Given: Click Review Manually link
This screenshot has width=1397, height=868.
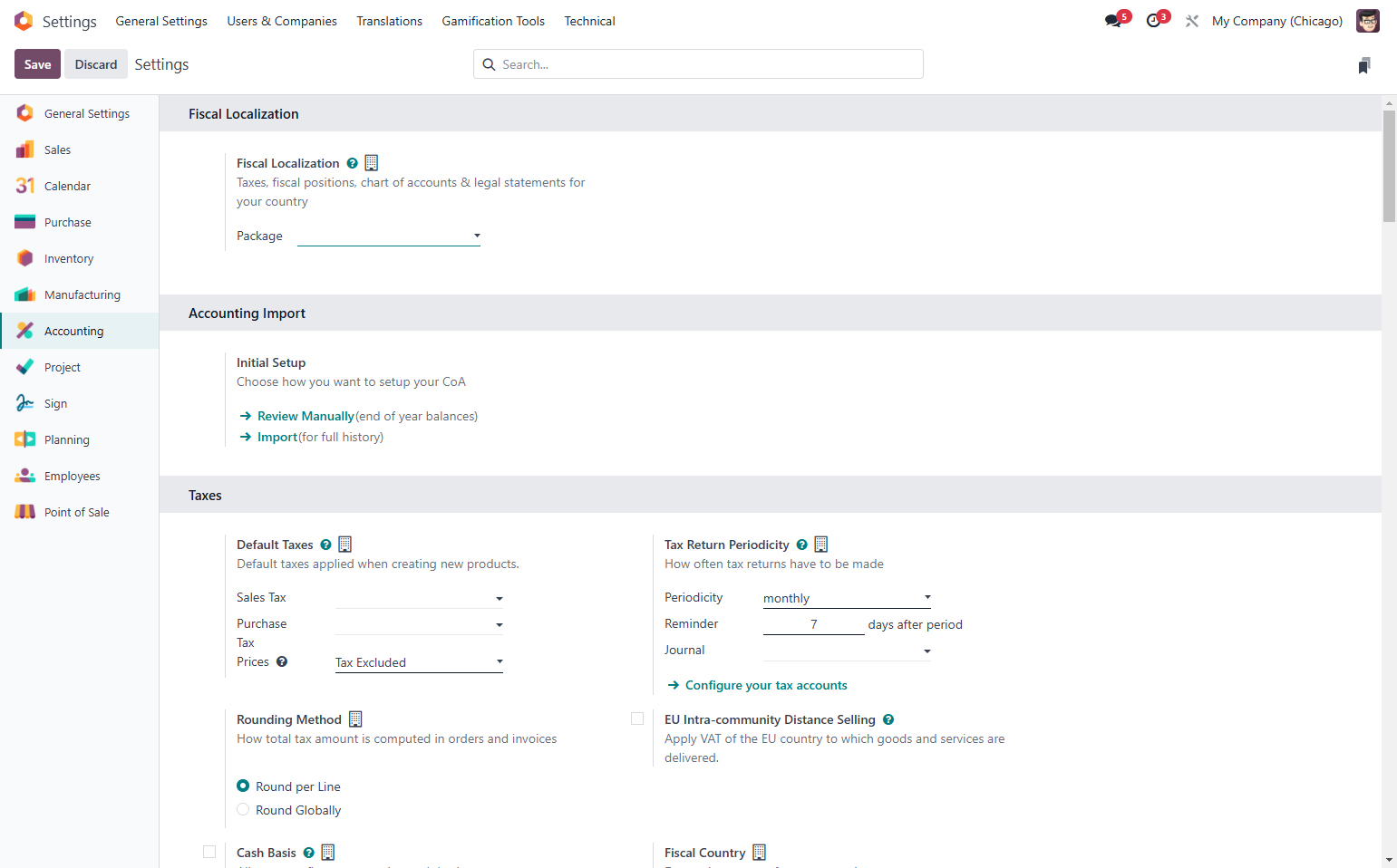Looking at the screenshot, I should (306, 416).
